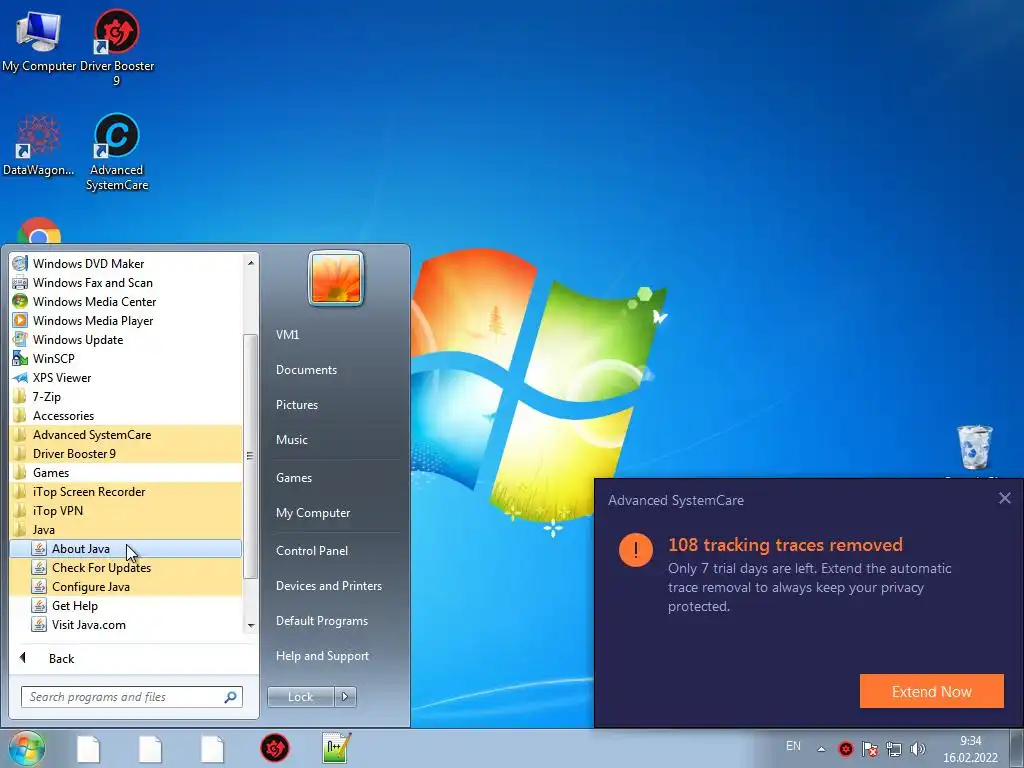Open the Driver Booster taskbar icon

pos(275,748)
